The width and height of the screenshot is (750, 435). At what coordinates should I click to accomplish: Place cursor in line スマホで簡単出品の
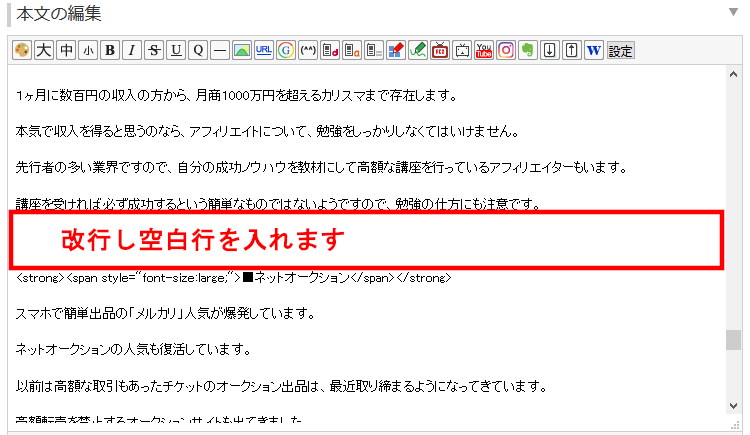(165, 314)
